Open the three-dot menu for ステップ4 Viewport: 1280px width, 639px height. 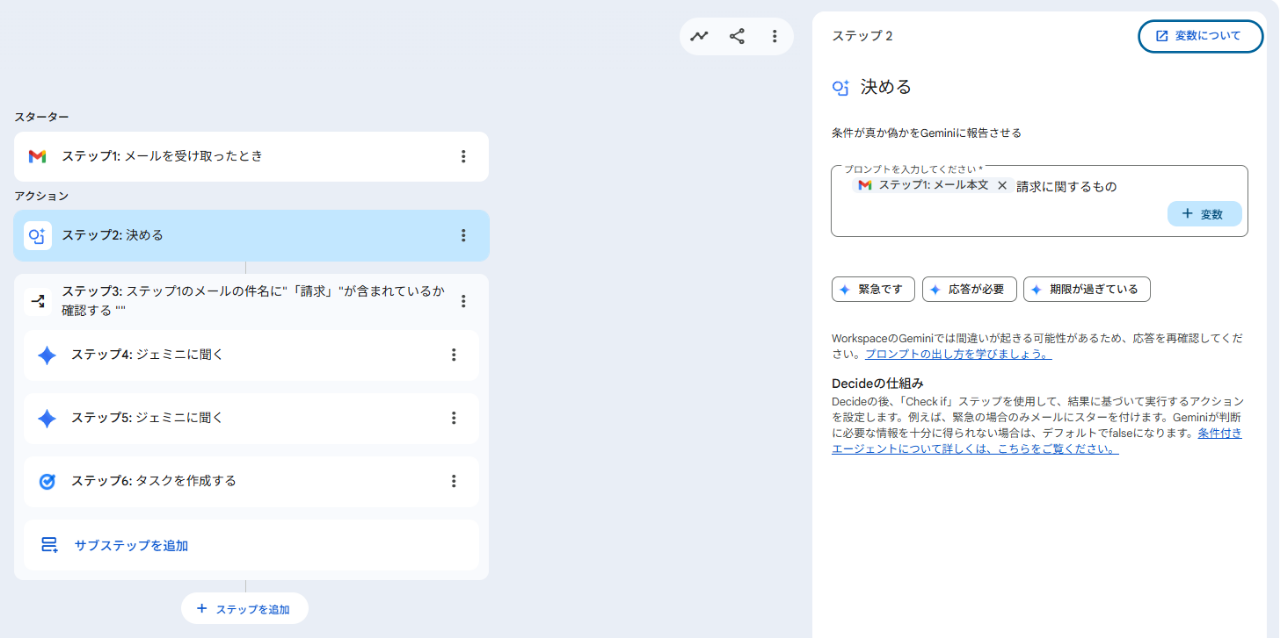tap(453, 355)
